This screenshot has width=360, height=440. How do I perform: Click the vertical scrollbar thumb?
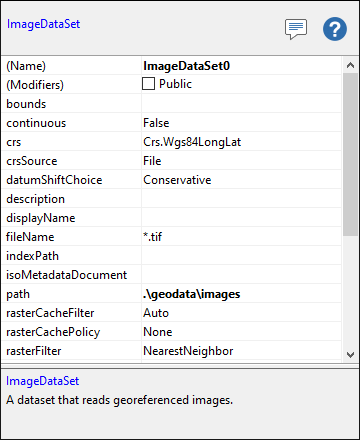(x=350, y=154)
